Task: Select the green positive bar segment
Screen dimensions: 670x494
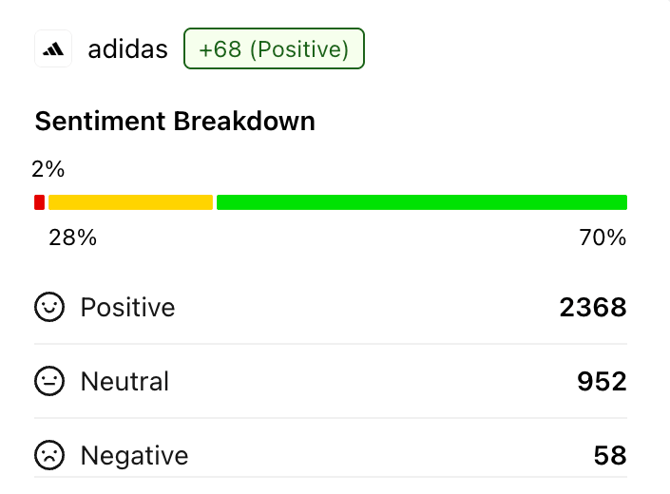Action: 421,202
